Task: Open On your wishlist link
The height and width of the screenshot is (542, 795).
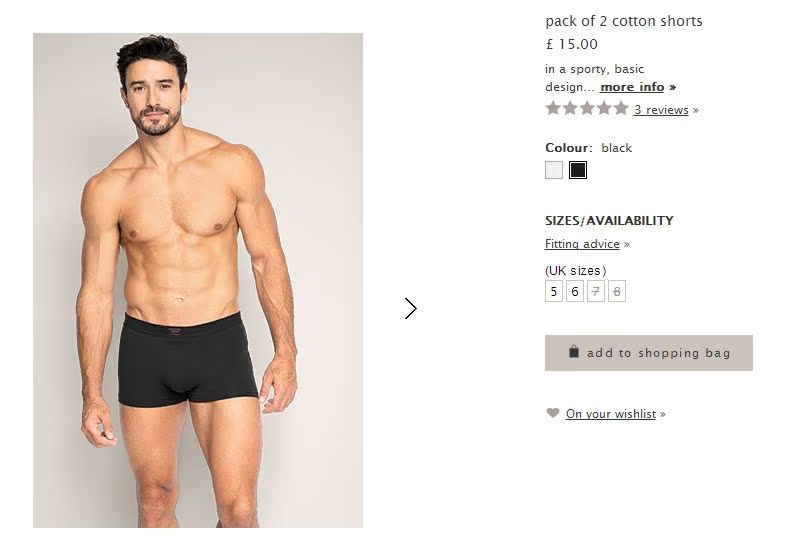Action: pyautogui.click(x=611, y=414)
